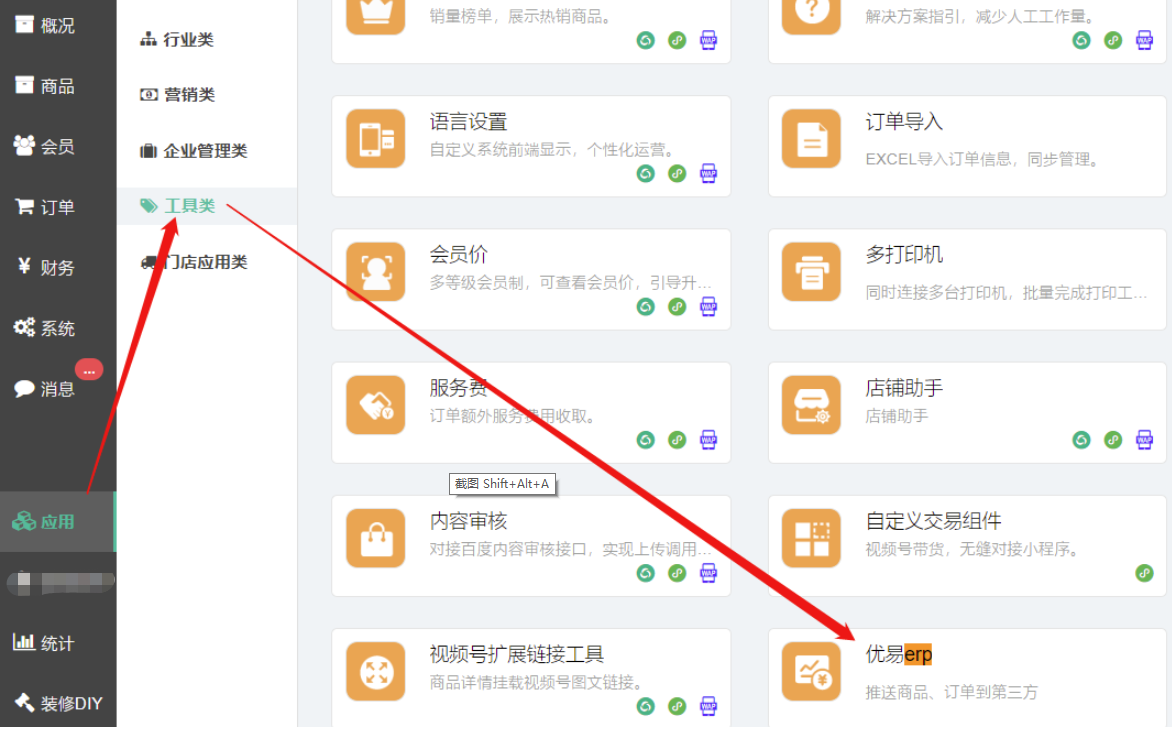This screenshot has width=1172, height=743.
Task: Click green link badge on 自定义交易组件 card
Action: tap(1144, 573)
